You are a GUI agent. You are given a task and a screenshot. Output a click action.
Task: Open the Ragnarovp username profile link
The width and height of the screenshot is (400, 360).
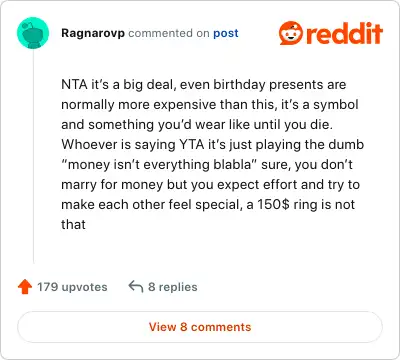pos(93,33)
